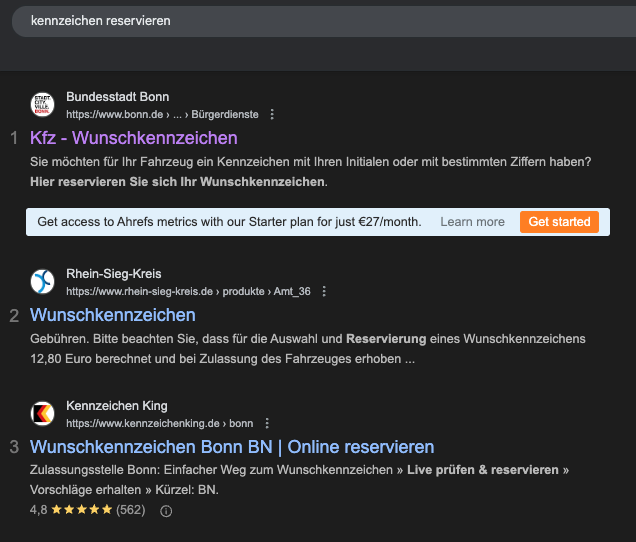The height and width of the screenshot is (542, 636).
Task: Click the 'Kennzeichen King' site name
Action: pyautogui.click(x=116, y=406)
